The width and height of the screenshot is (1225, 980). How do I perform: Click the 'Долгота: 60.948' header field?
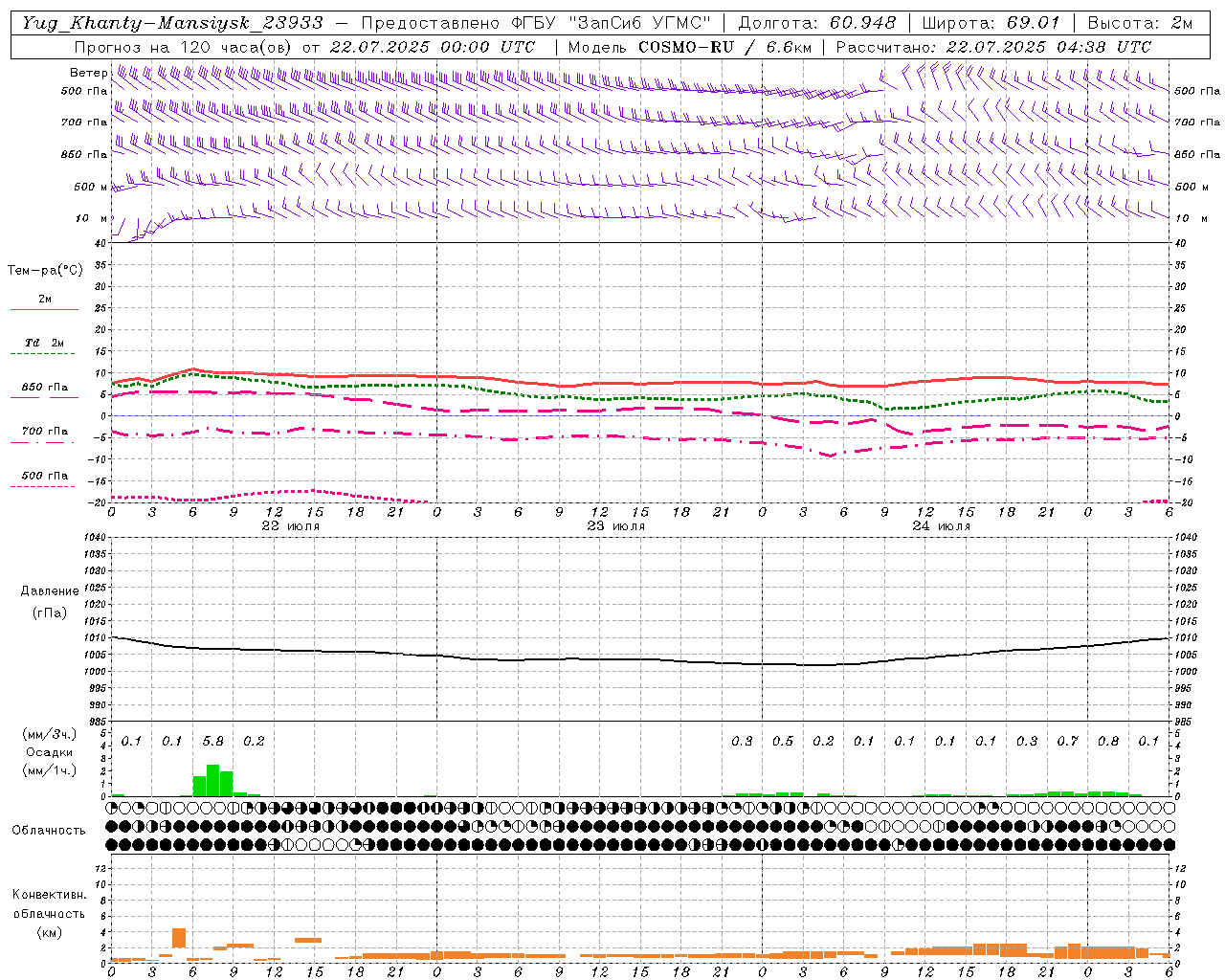click(x=817, y=23)
